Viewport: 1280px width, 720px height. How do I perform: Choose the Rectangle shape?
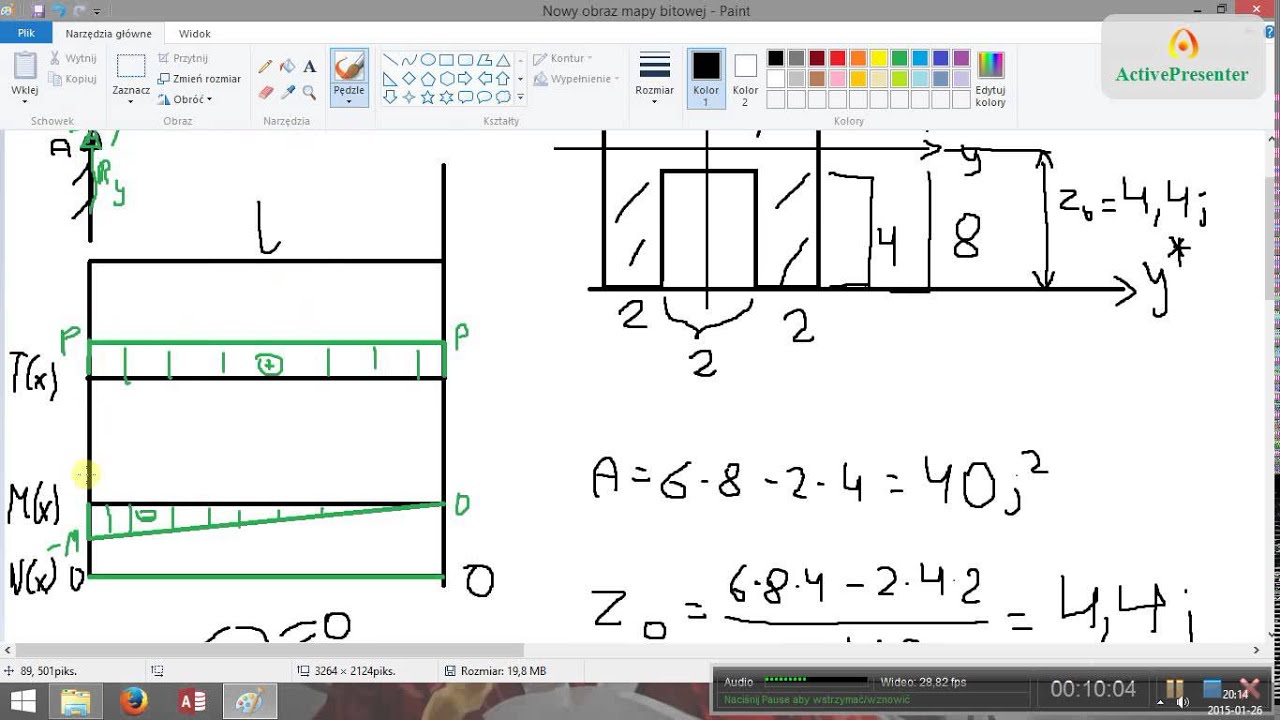coord(446,59)
